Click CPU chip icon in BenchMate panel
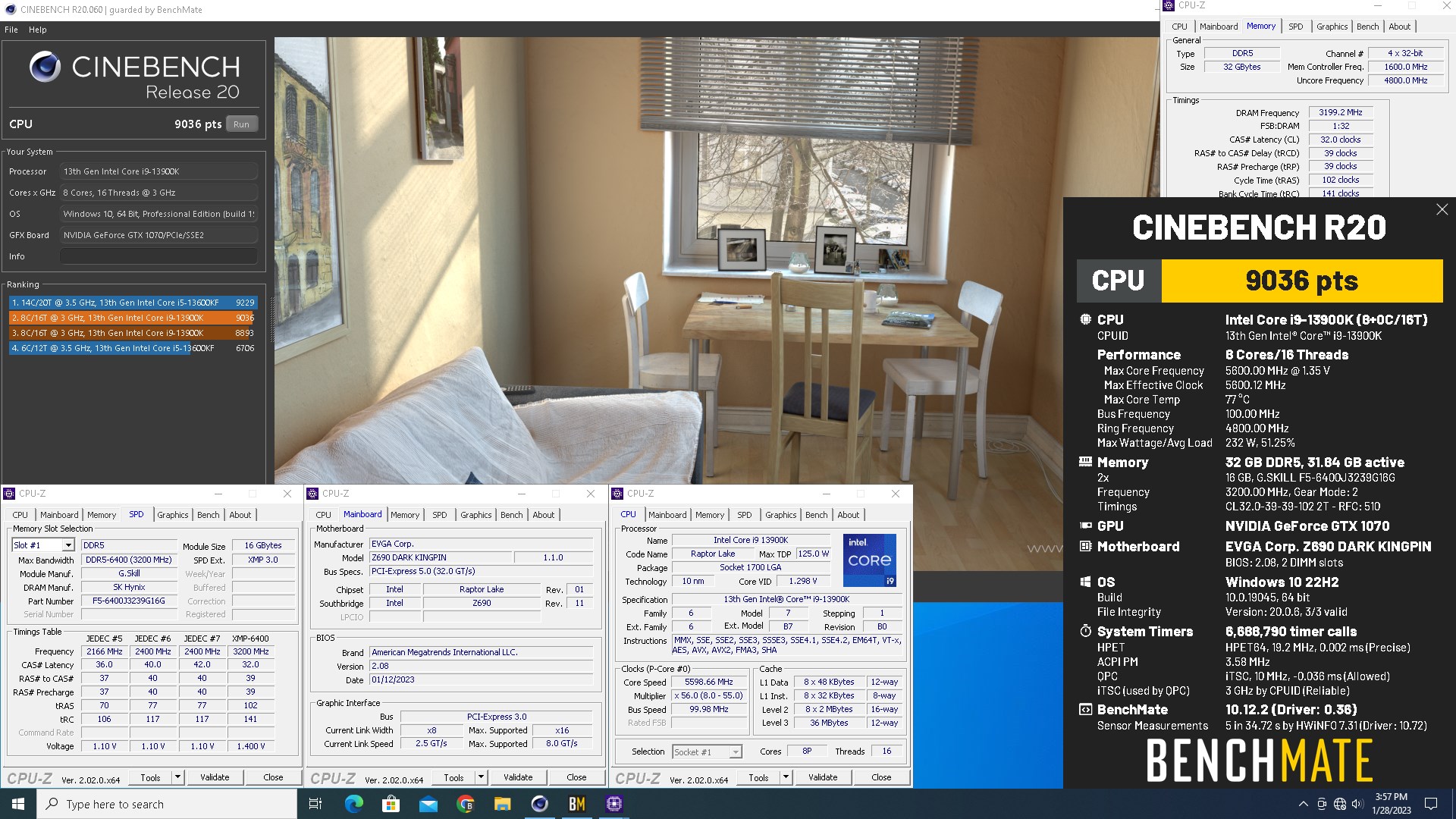The image size is (1456, 819). coord(1085,320)
